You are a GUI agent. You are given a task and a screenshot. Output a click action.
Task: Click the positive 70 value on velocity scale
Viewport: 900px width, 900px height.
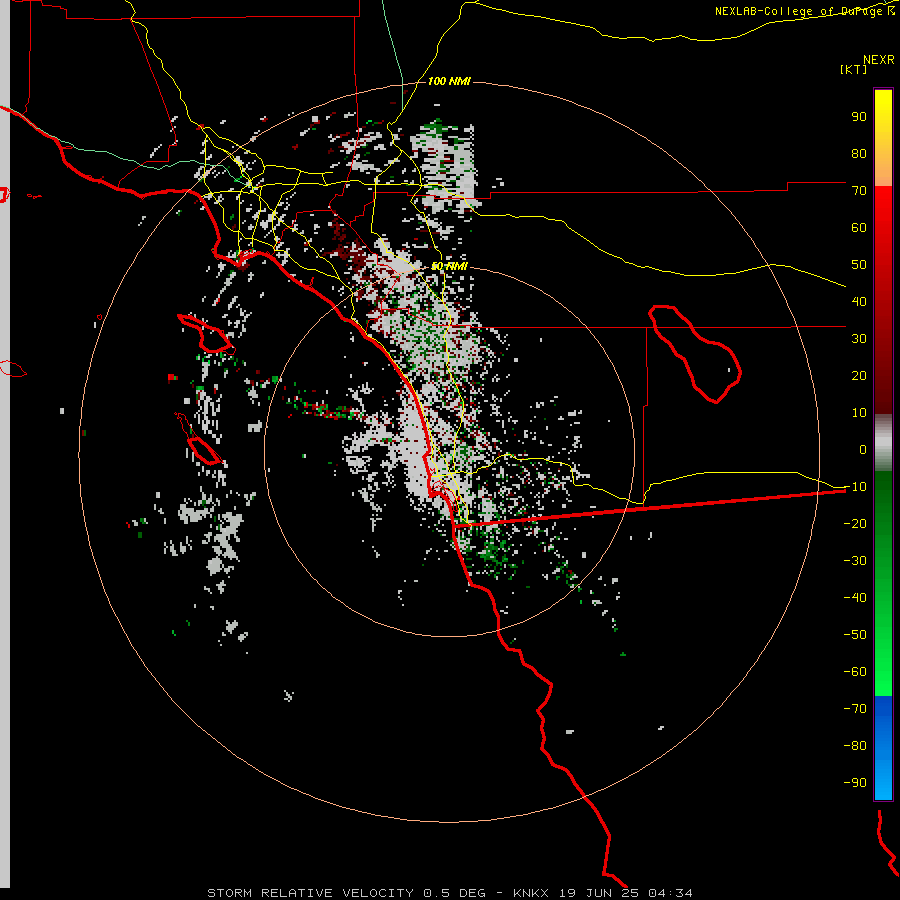pyautogui.click(x=859, y=191)
